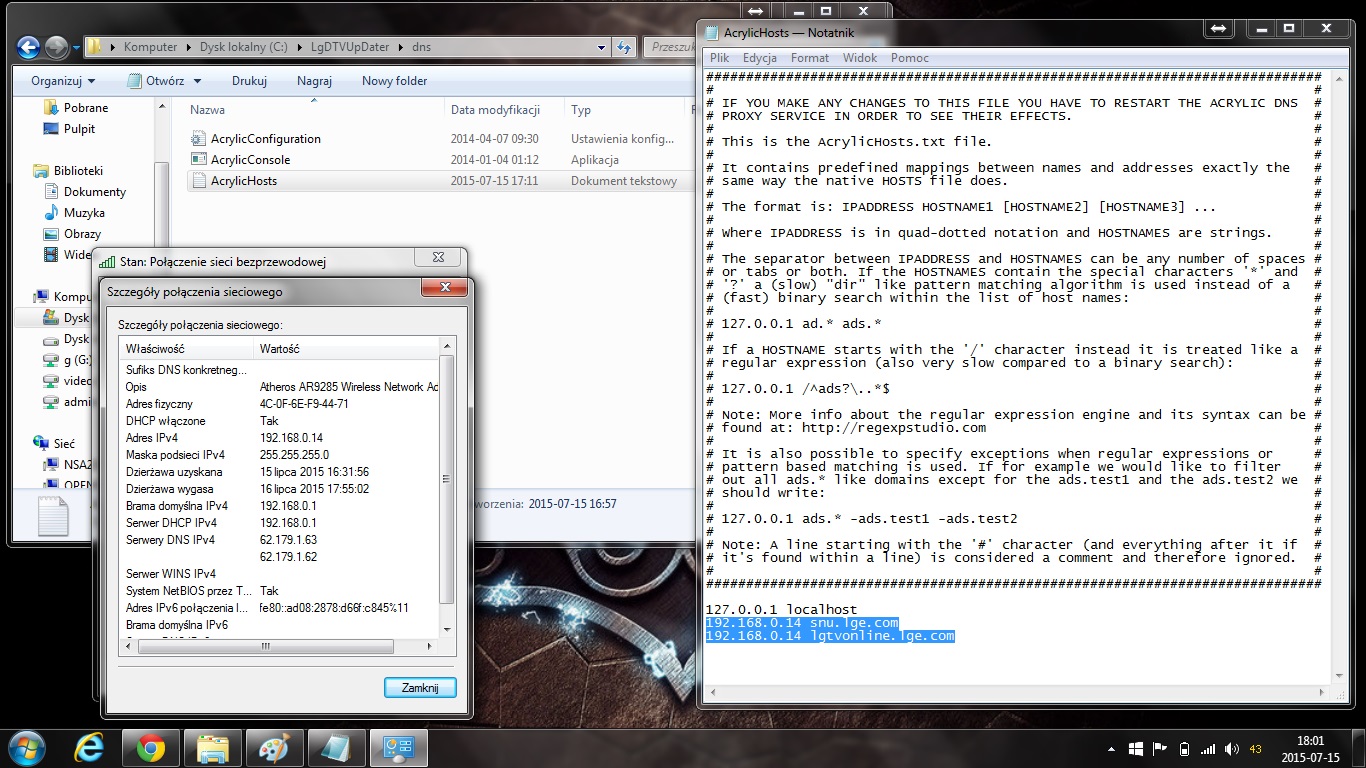Screen dimensions: 1366x768
Task: Click the lgtvonline.lge.com line in Notepad
Action: pos(830,635)
